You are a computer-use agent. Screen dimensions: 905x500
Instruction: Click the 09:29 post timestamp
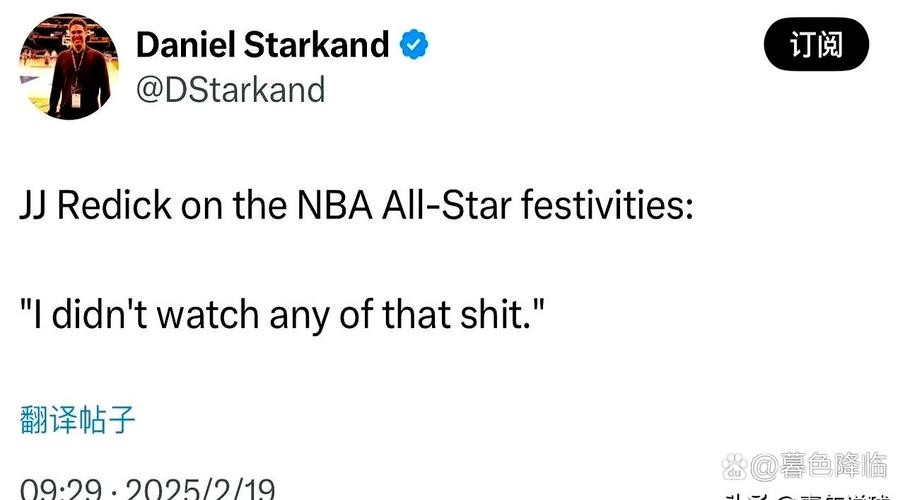click(x=58, y=490)
